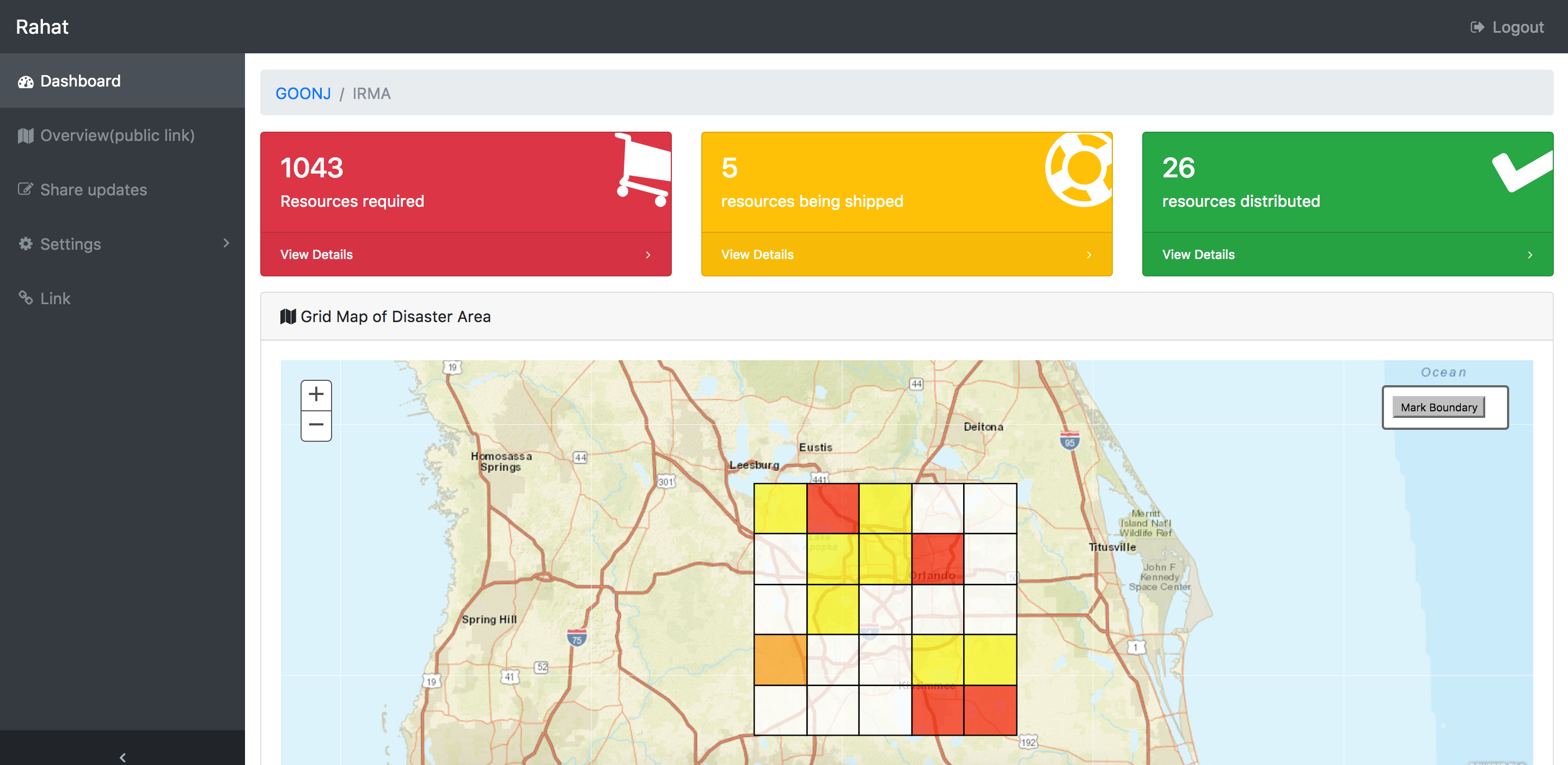The image size is (1568, 765).
Task: View Details of resources being shipped
Action: tap(757, 255)
